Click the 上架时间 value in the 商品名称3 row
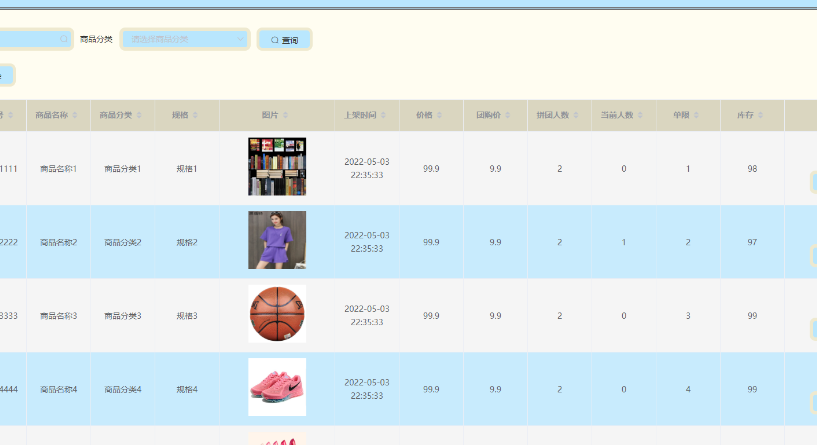 coord(367,315)
